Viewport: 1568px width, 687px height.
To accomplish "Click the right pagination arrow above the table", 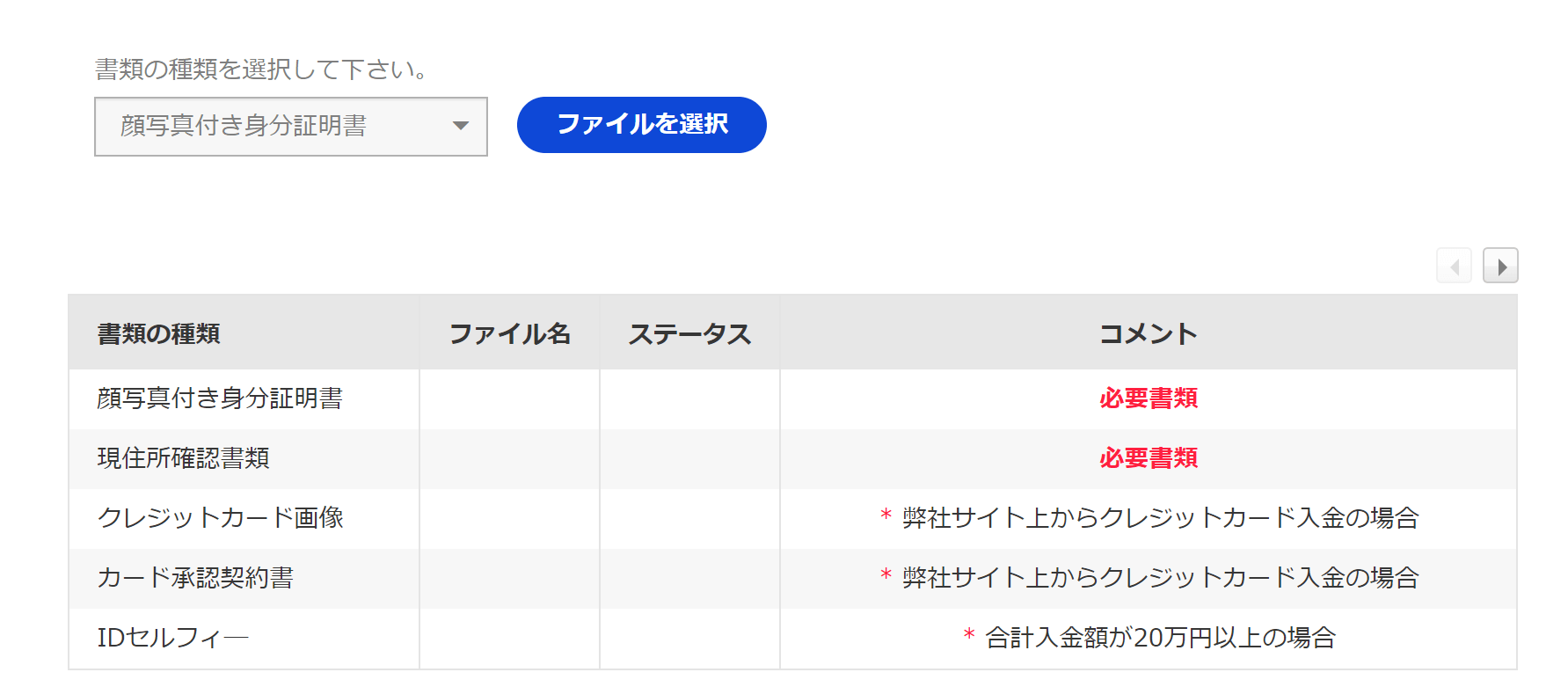I will click(1502, 265).
